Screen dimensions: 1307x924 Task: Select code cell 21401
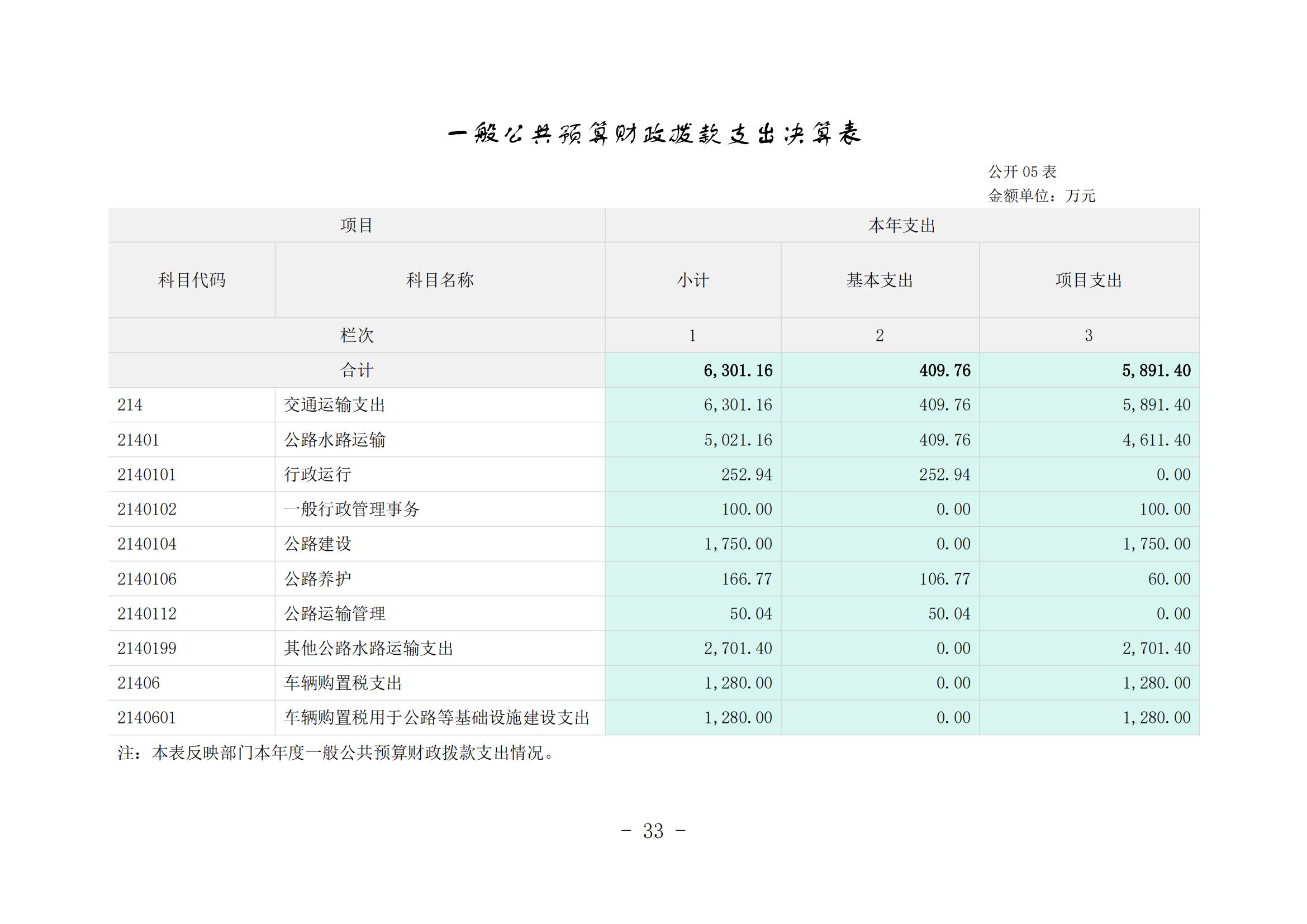(192, 440)
